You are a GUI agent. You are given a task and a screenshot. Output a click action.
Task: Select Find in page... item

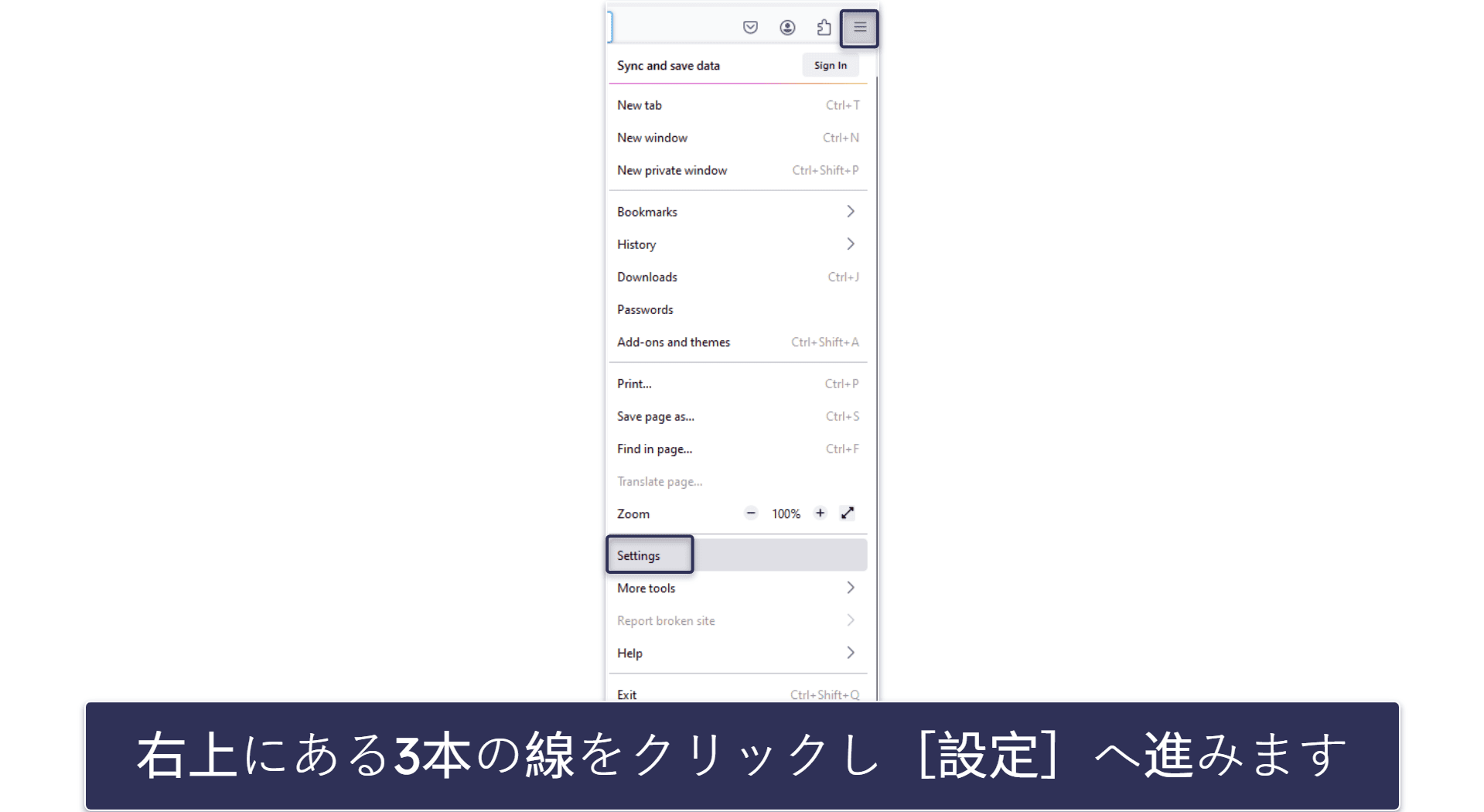tap(738, 449)
